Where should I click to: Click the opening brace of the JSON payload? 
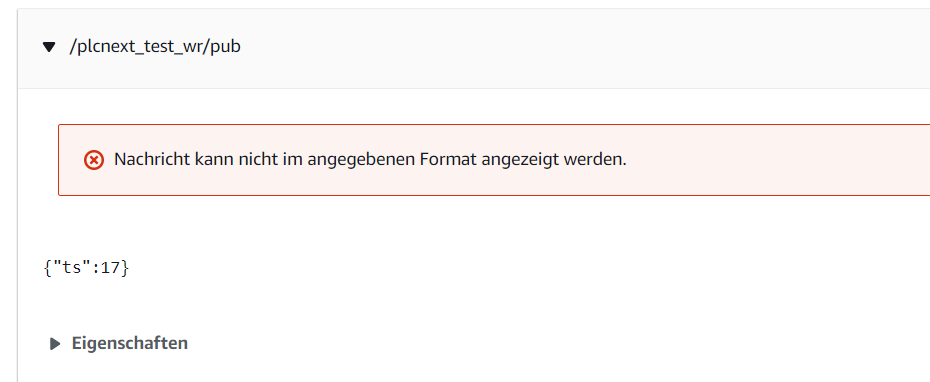tap(48, 268)
